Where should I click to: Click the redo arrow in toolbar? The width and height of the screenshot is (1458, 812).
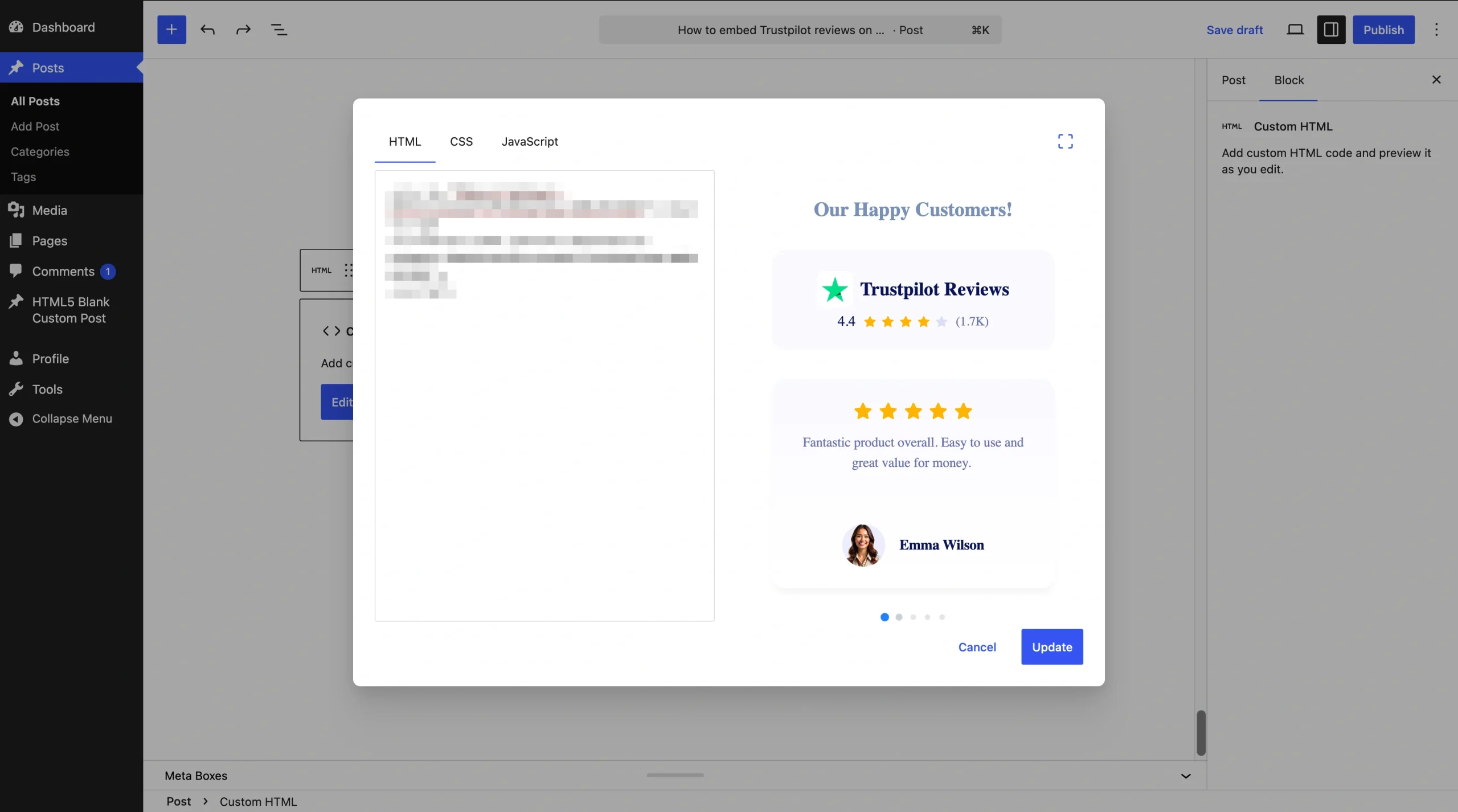[243, 30]
